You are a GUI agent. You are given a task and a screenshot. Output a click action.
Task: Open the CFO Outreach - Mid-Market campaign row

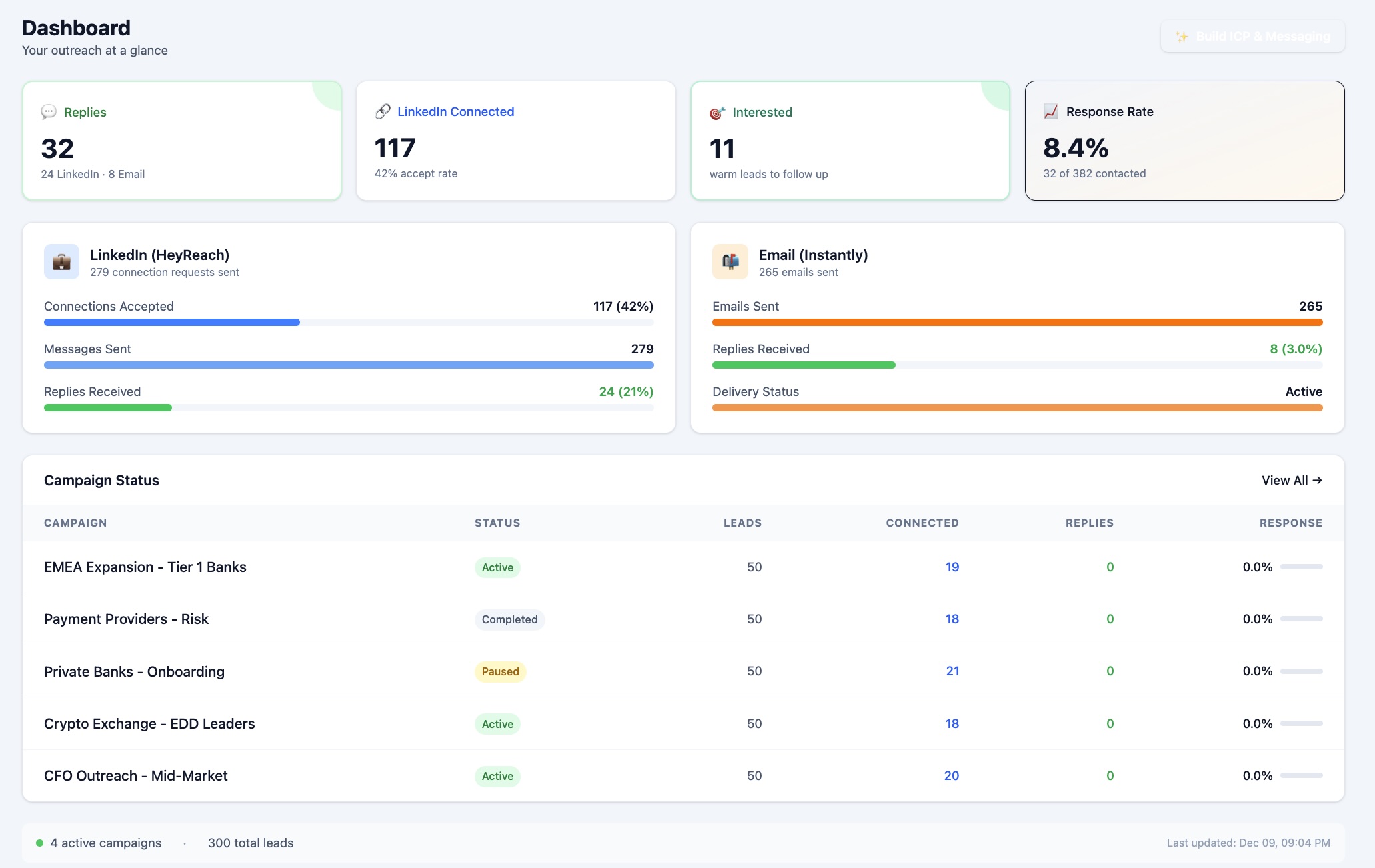[x=135, y=775]
